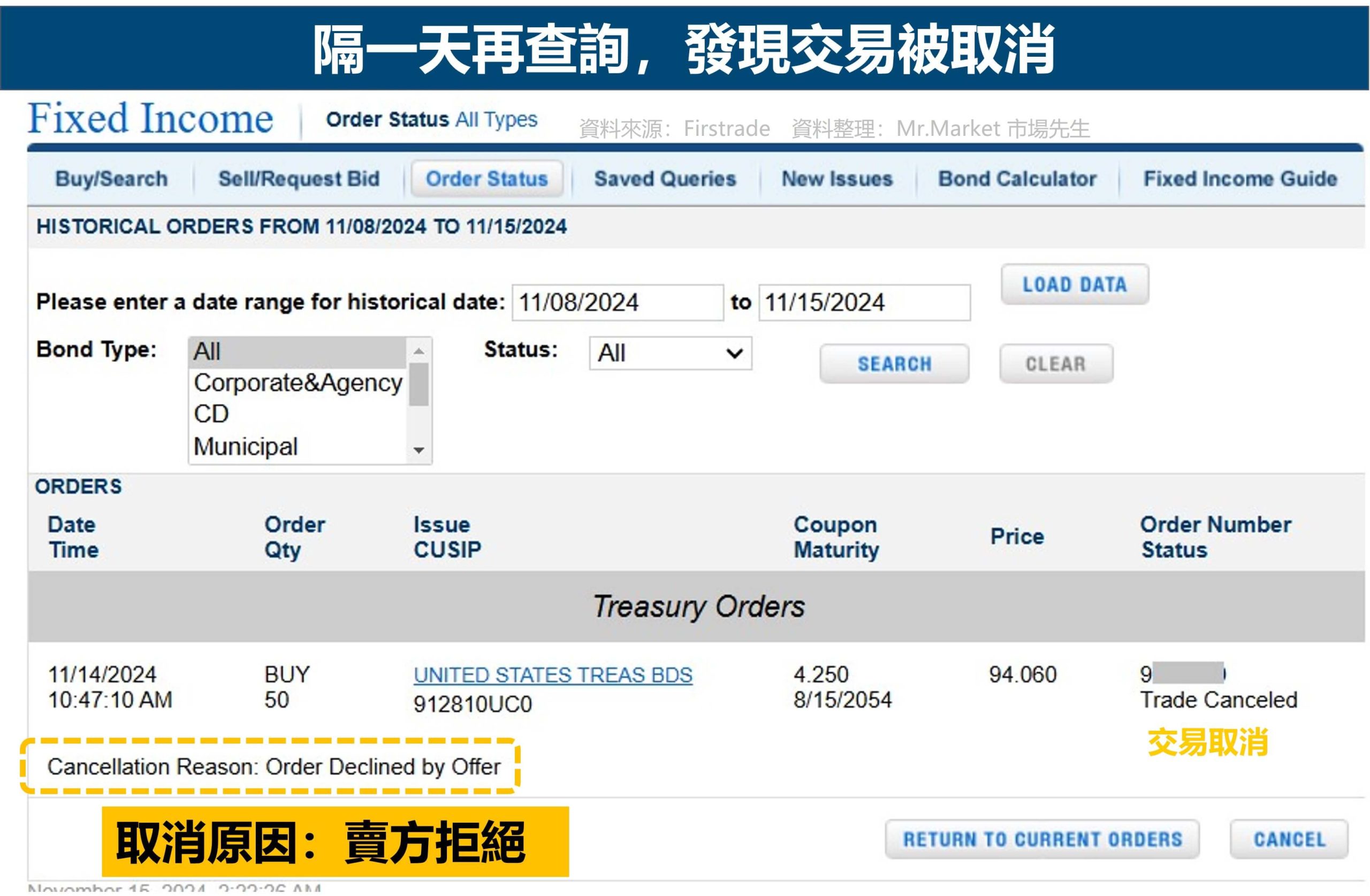Focus the end date field 11/15/2024
This screenshot has height=896, width=1370.
(865, 303)
